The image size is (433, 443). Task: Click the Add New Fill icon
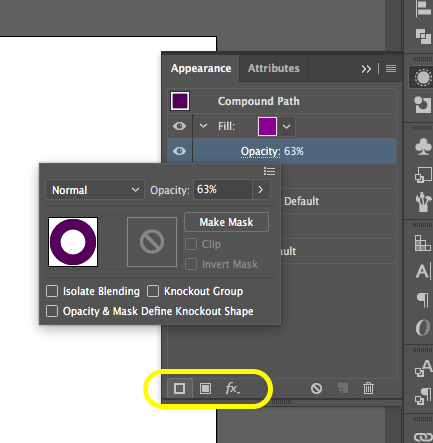click(x=205, y=388)
